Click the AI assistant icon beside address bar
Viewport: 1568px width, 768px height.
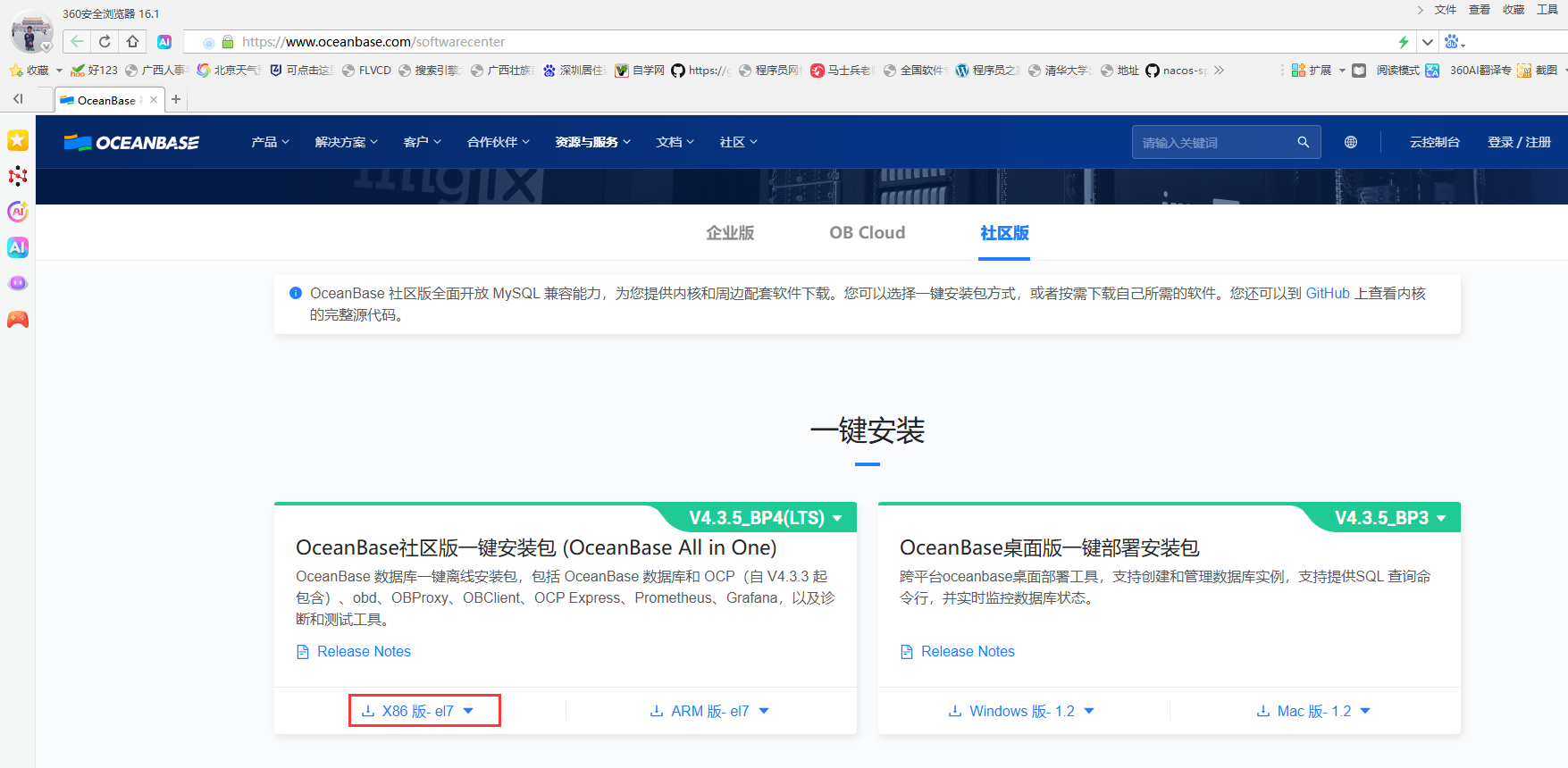(164, 42)
